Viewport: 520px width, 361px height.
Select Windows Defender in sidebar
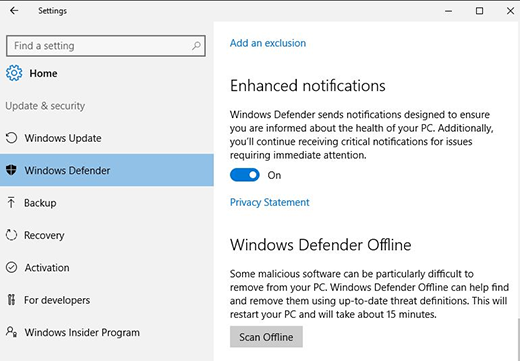pyautogui.click(x=107, y=170)
